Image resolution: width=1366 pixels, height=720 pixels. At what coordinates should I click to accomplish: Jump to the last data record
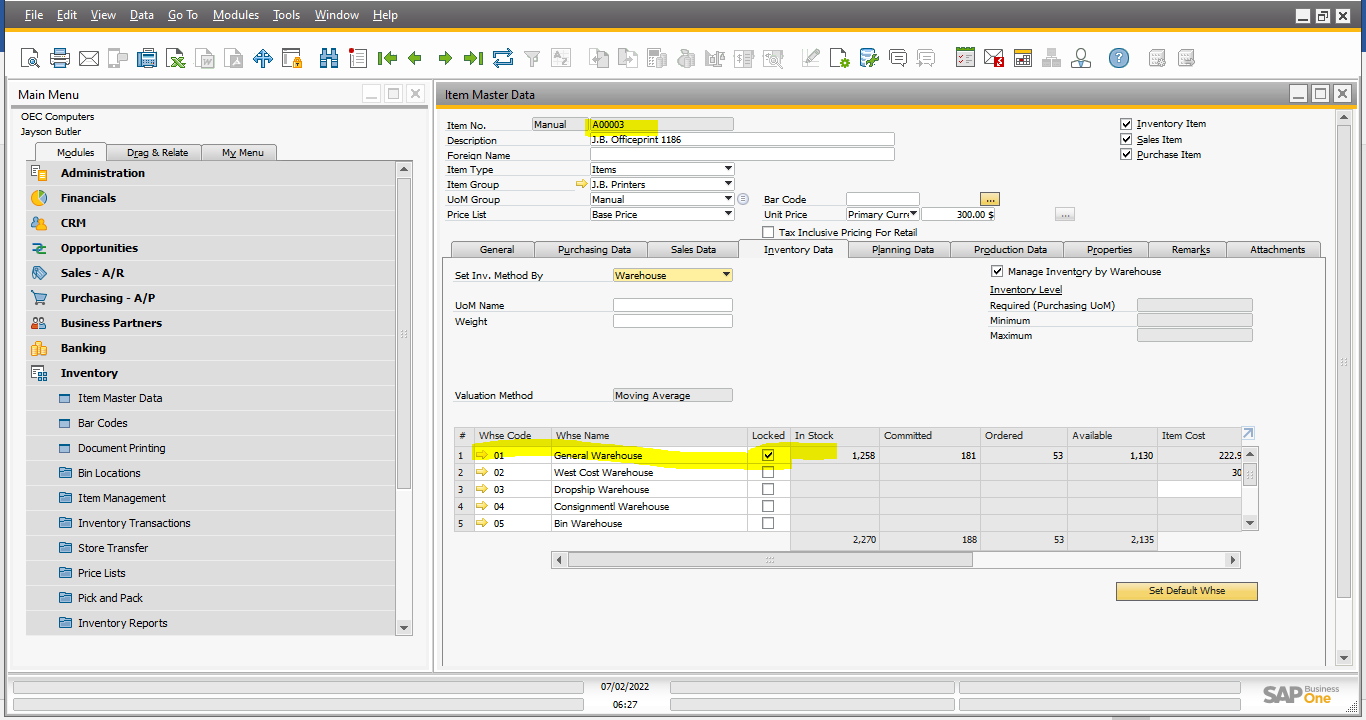point(473,58)
